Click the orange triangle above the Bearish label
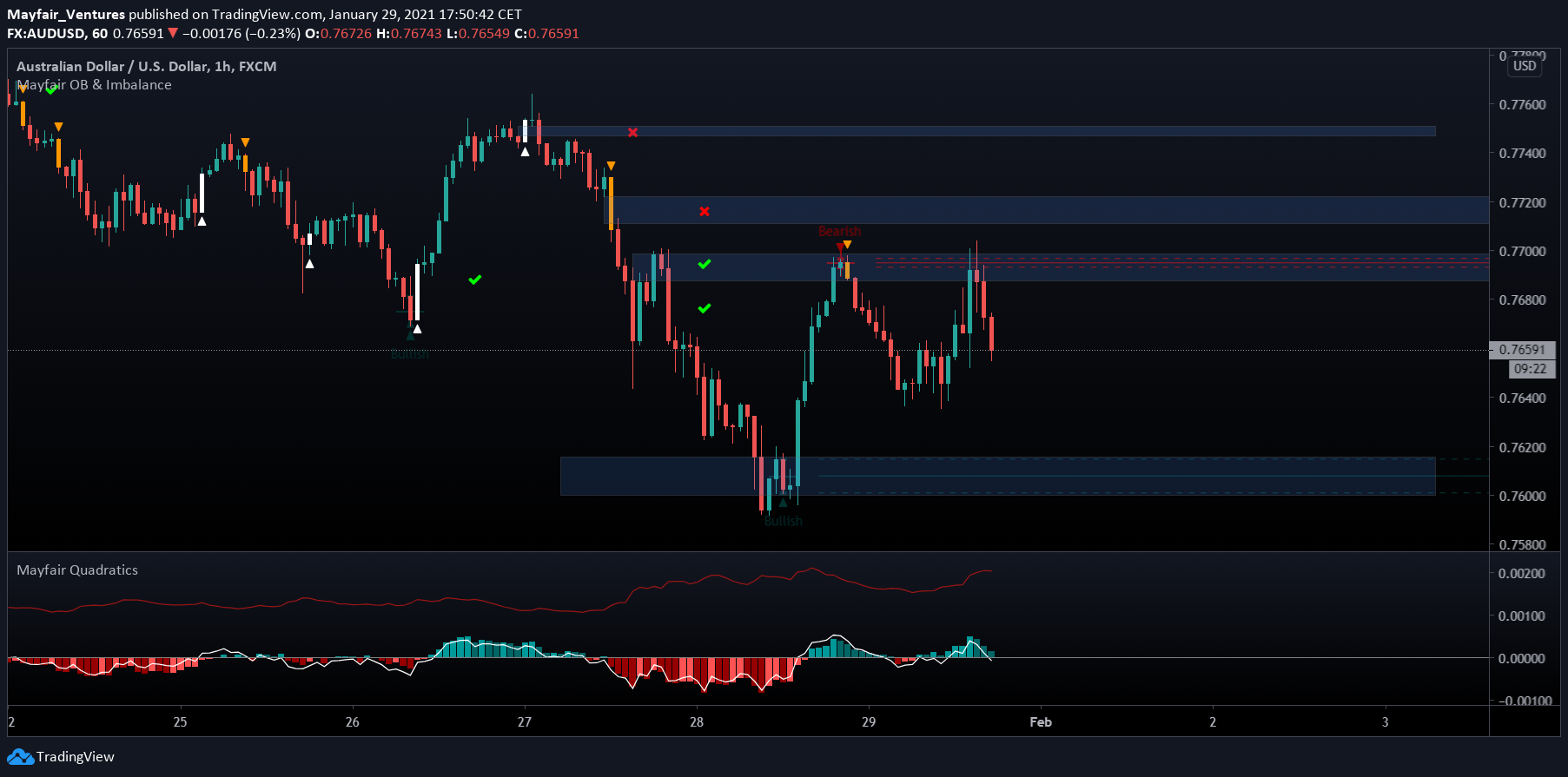The image size is (1568, 777). coord(848,245)
